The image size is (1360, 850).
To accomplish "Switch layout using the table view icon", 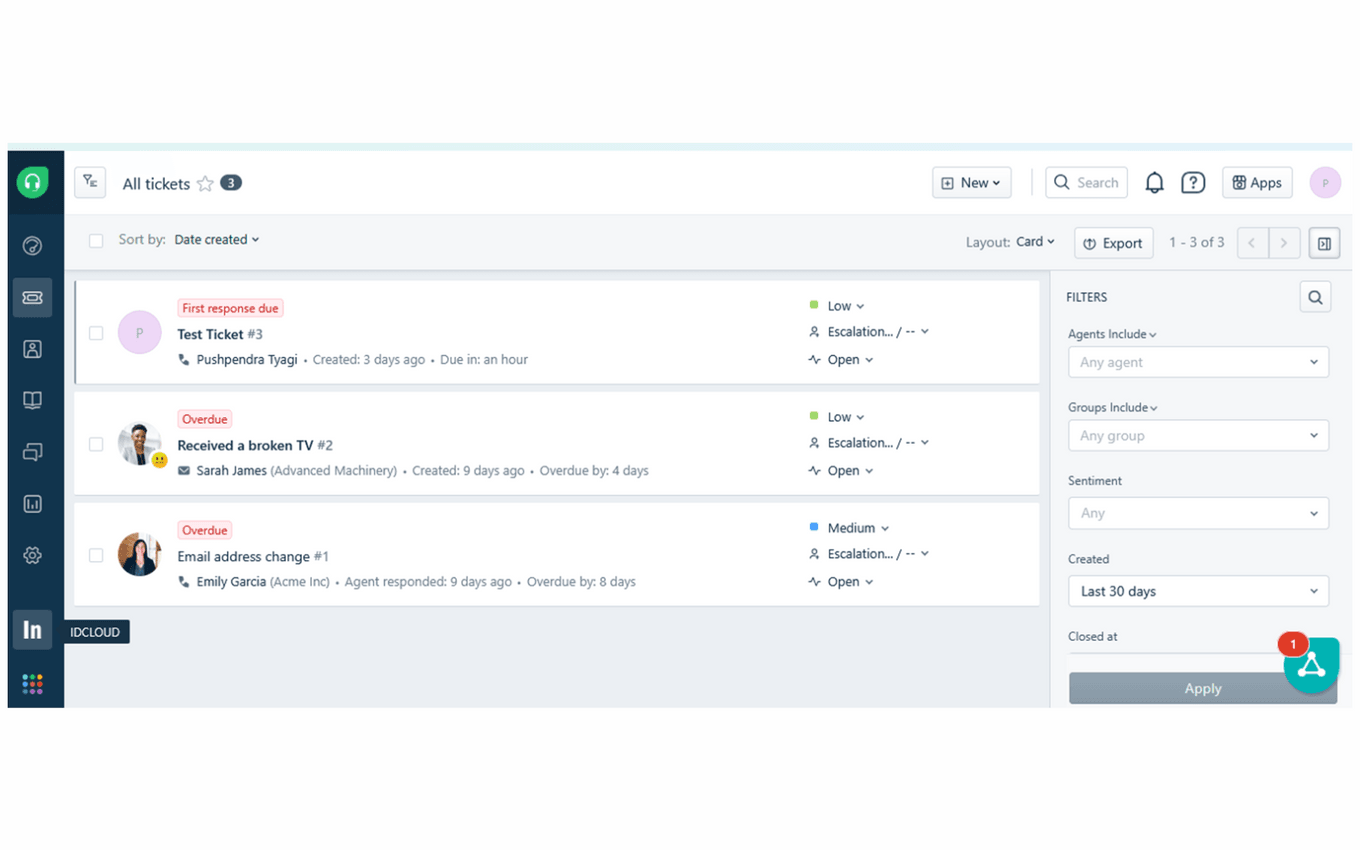I will click(1324, 242).
